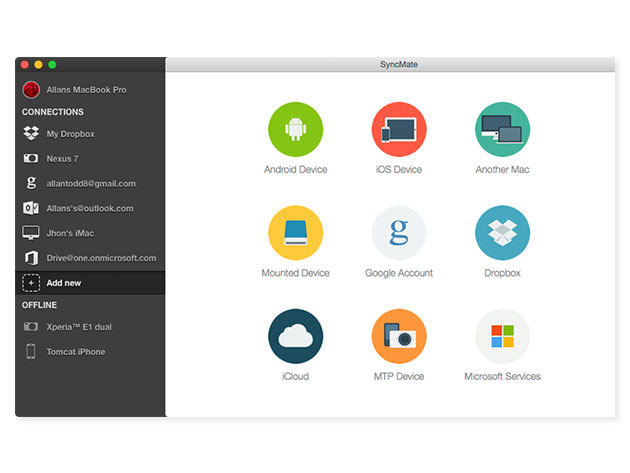
Task: Click the Mounted Device label
Action: click(x=295, y=273)
